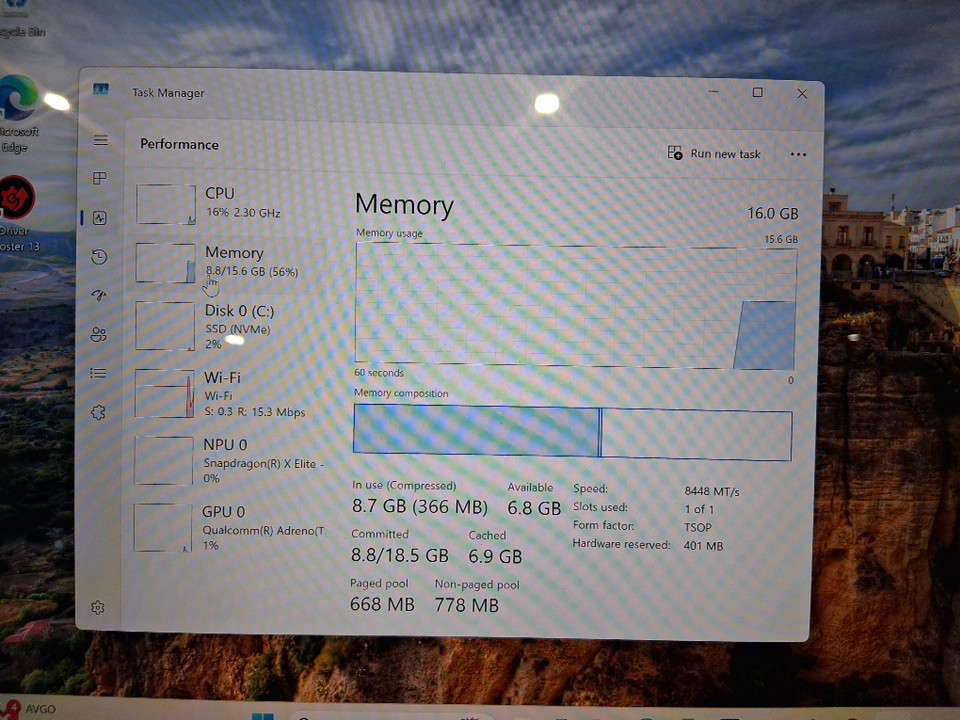Switch to the Users page icon

pos(98,335)
